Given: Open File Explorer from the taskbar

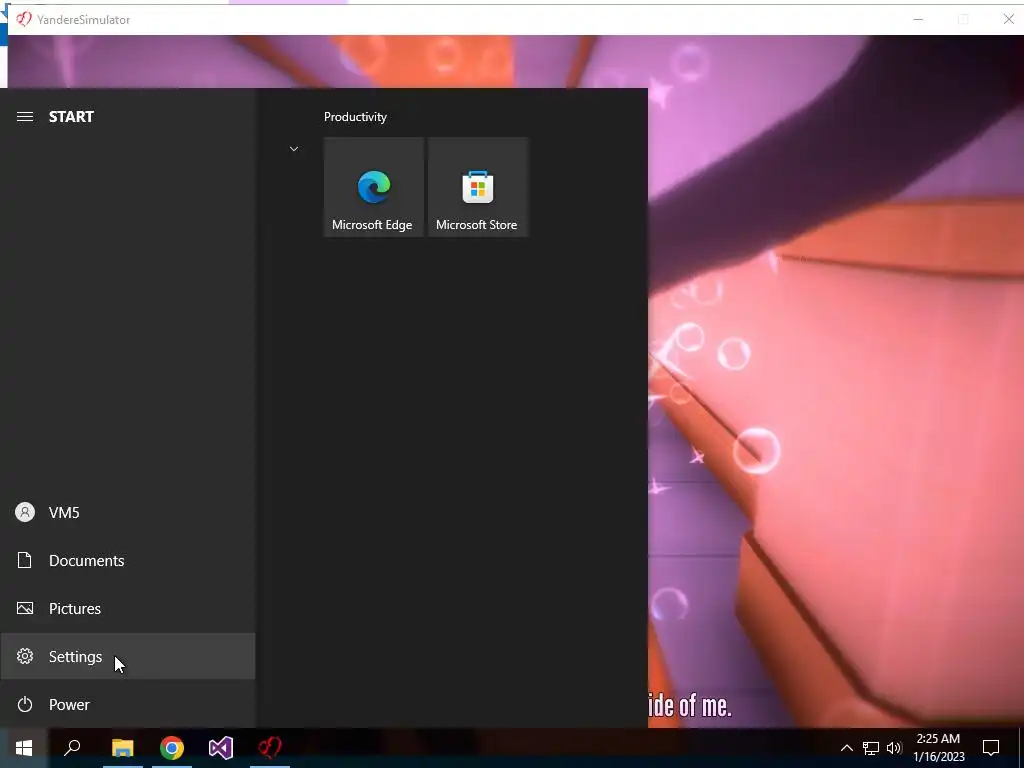Looking at the screenshot, I should (x=122, y=748).
